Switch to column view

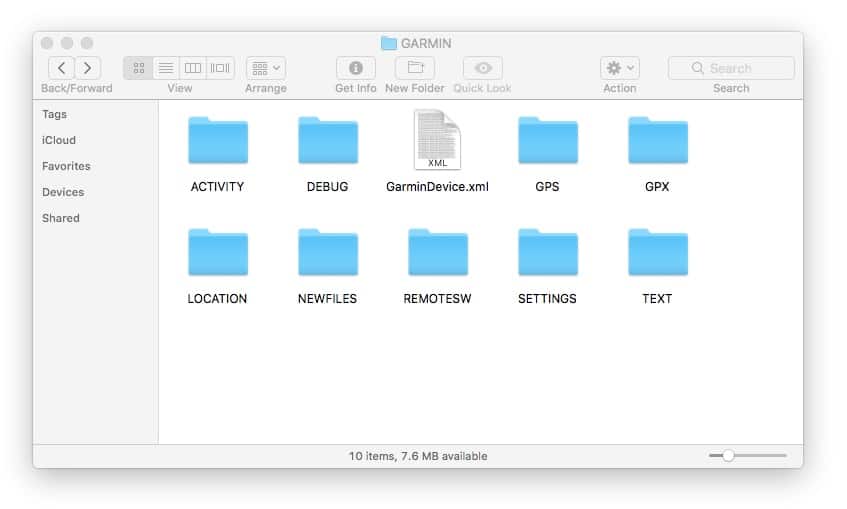193,68
